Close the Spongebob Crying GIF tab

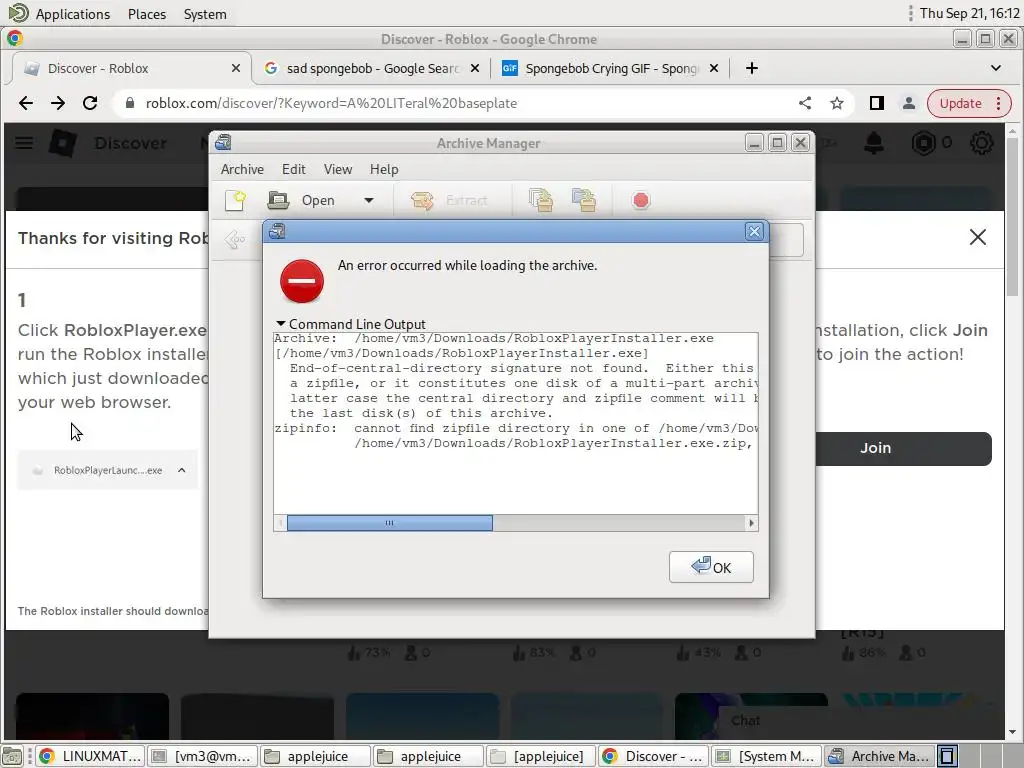click(714, 69)
